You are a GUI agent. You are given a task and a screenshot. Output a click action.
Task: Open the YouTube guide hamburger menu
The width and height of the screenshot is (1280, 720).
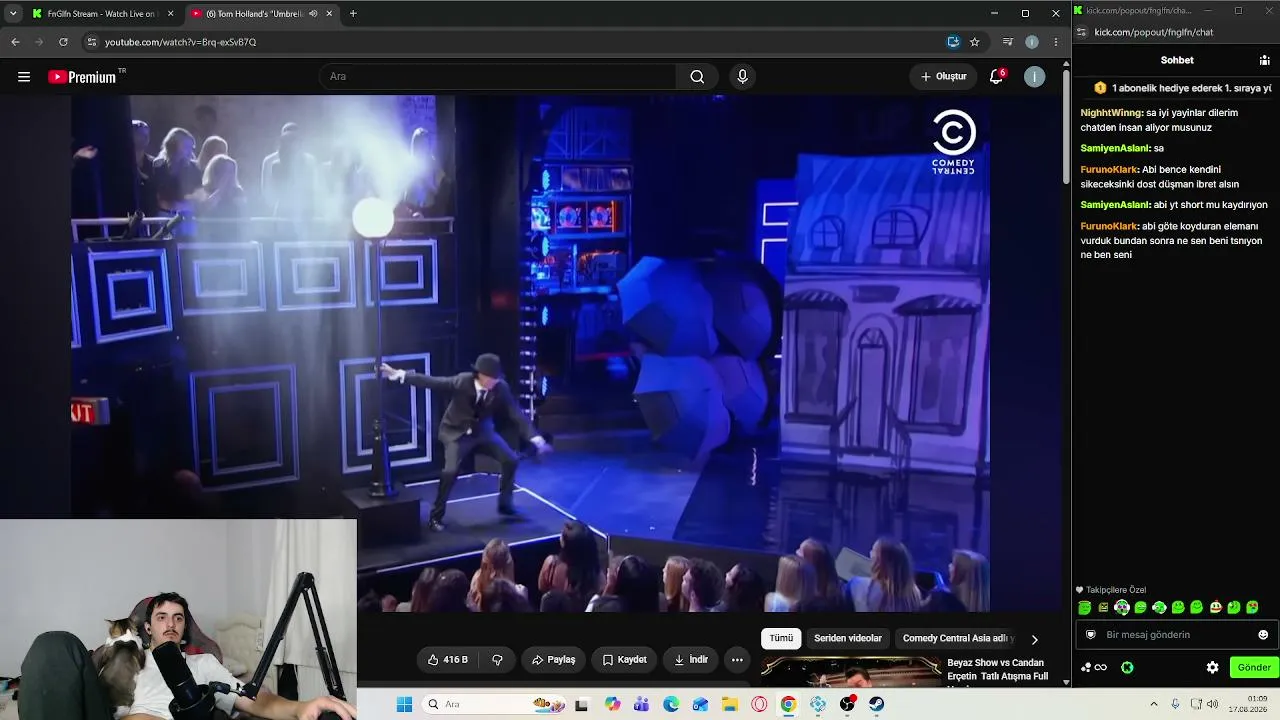tap(24, 77)
